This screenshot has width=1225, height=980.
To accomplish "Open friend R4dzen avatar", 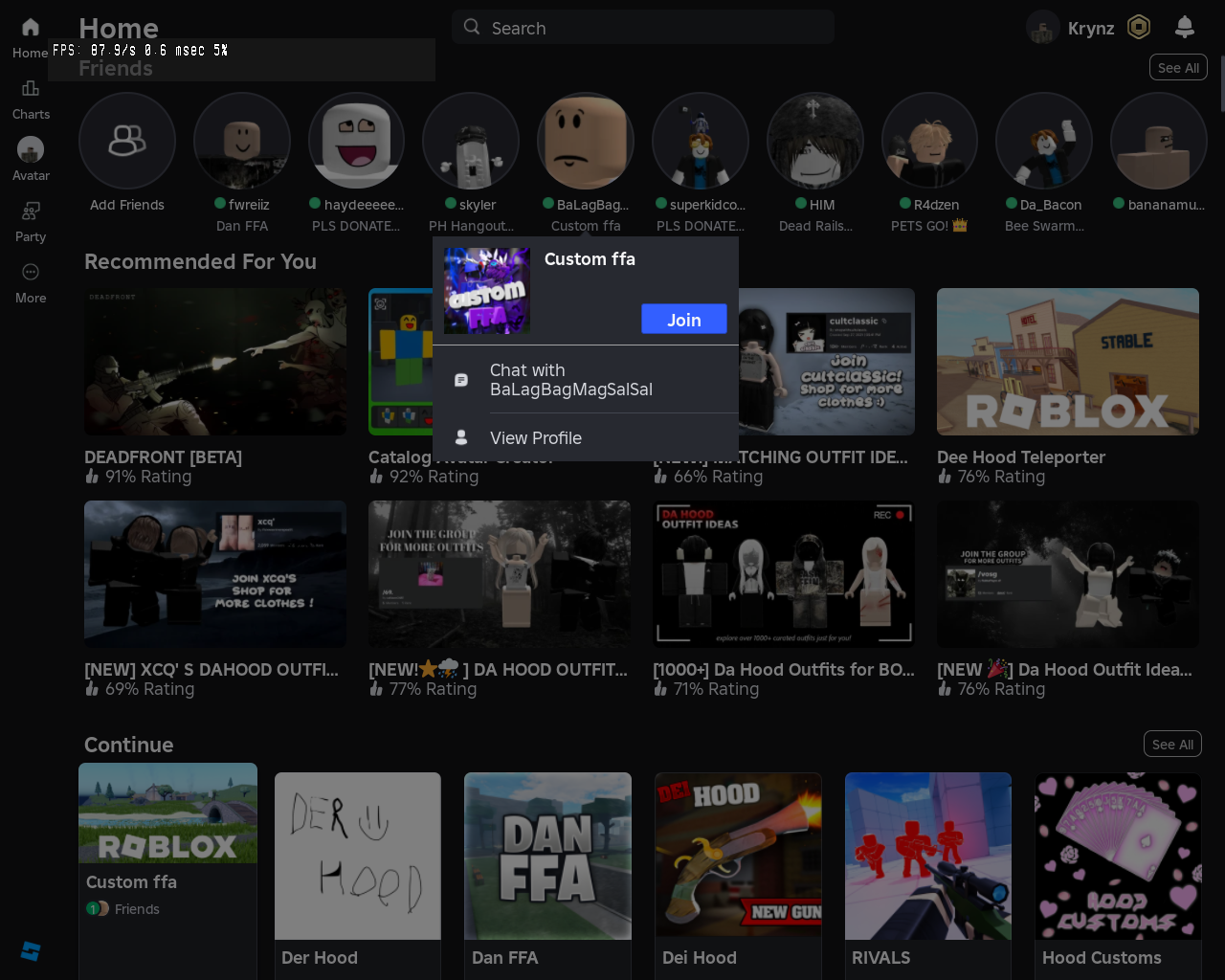I will point(929,141).
